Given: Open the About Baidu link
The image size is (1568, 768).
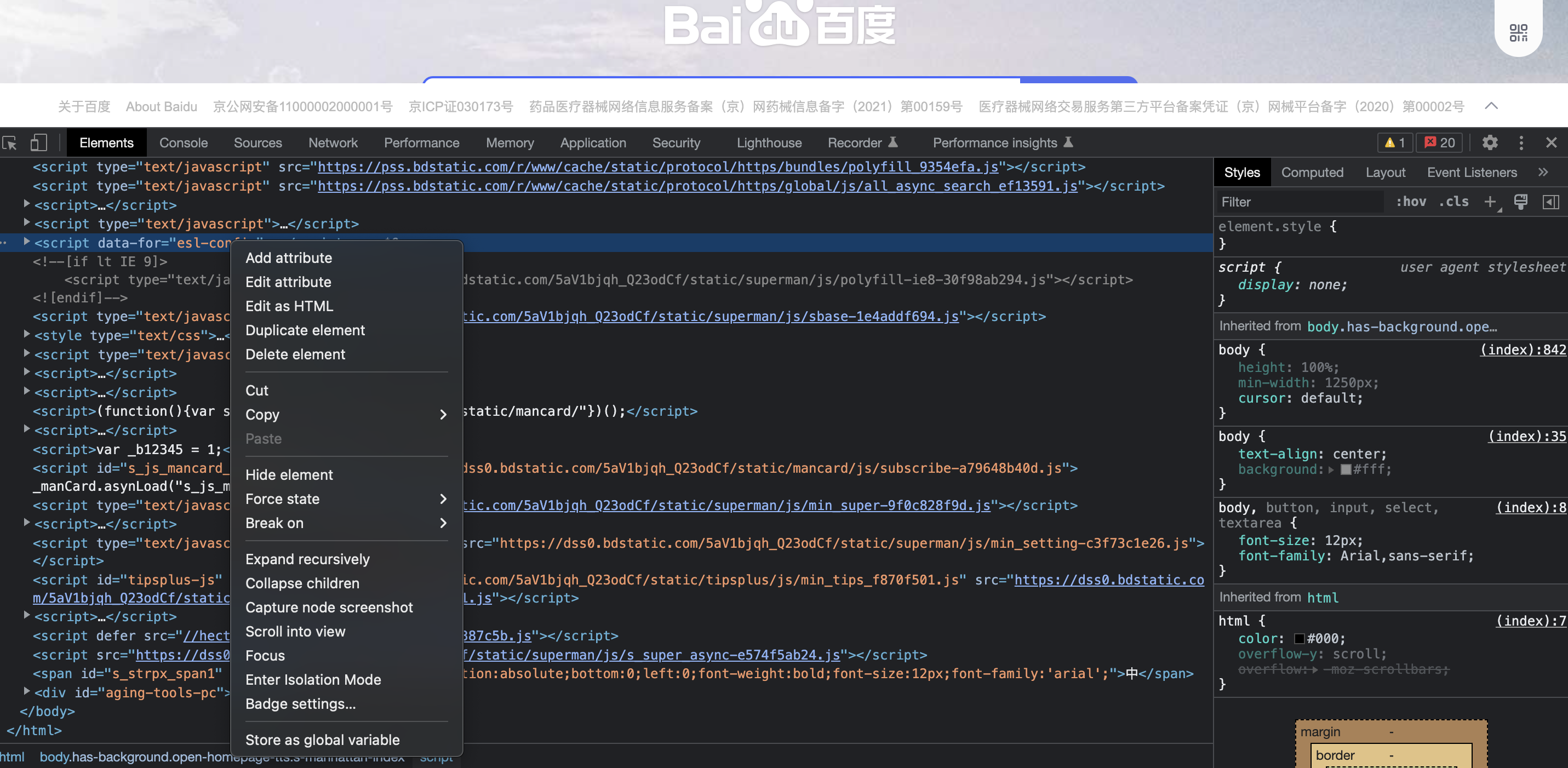Looking at the screenshot, I should tap(161, 106).
